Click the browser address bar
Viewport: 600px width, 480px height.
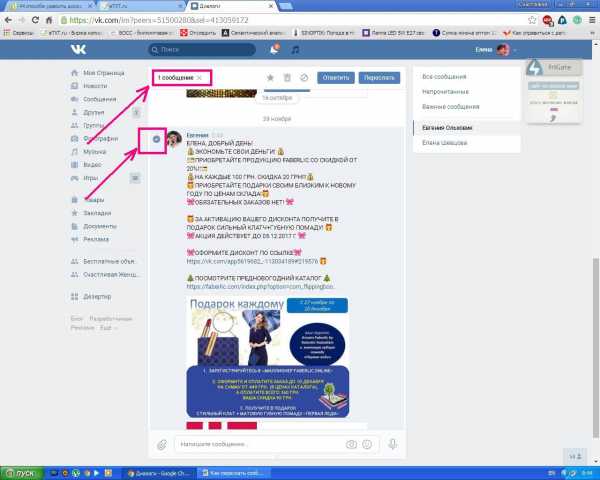(x=293, y=20)
